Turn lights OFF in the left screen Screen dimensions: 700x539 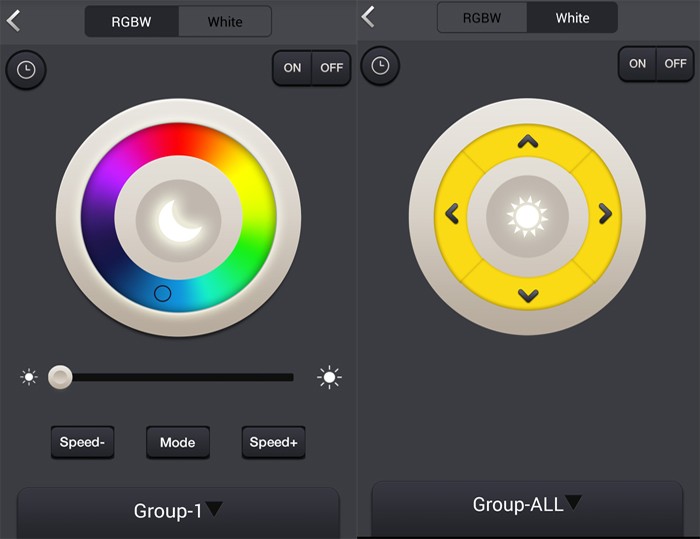click(x=331, y=68)
